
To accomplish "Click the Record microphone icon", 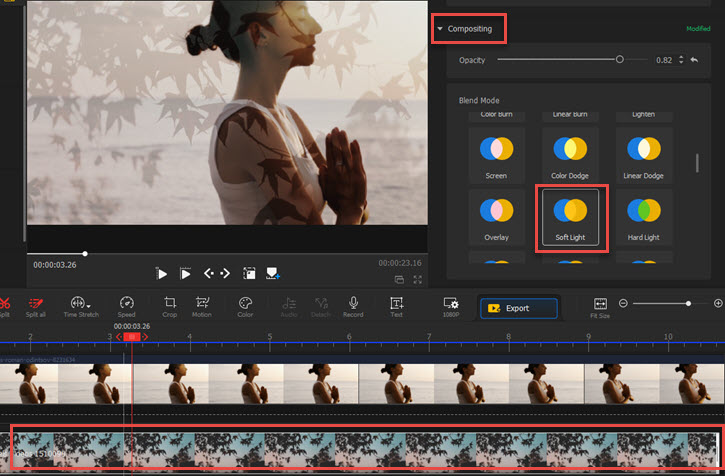I will (353, 303).
